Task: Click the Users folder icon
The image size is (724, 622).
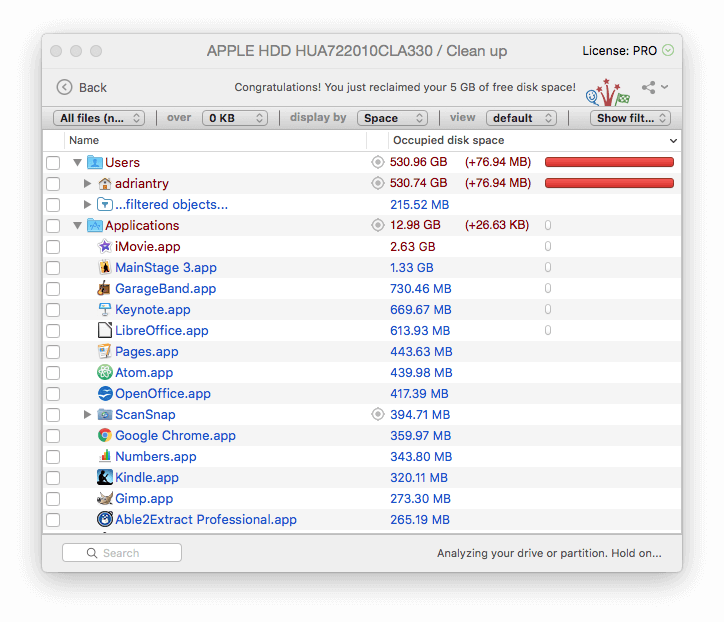Action: point(95,162)
